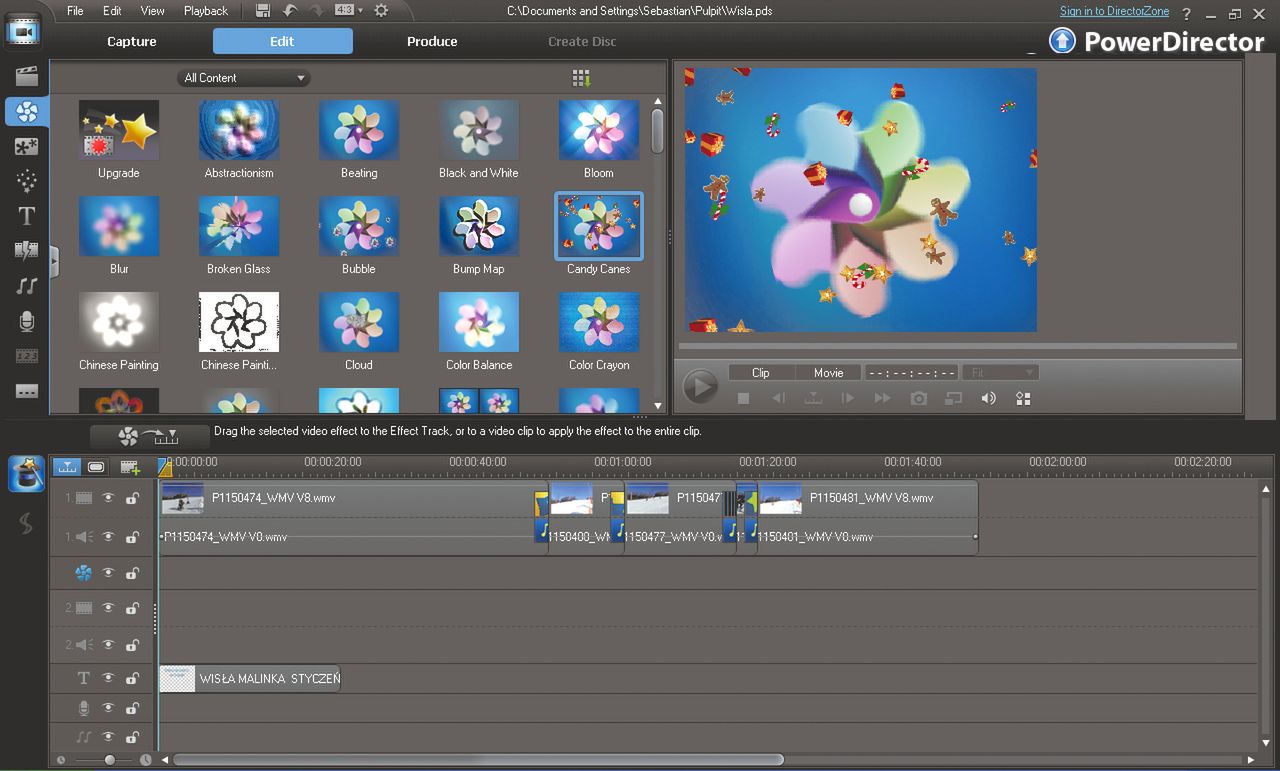
Task: Click Sign in to DirectorZone link
Action: 1114,11
